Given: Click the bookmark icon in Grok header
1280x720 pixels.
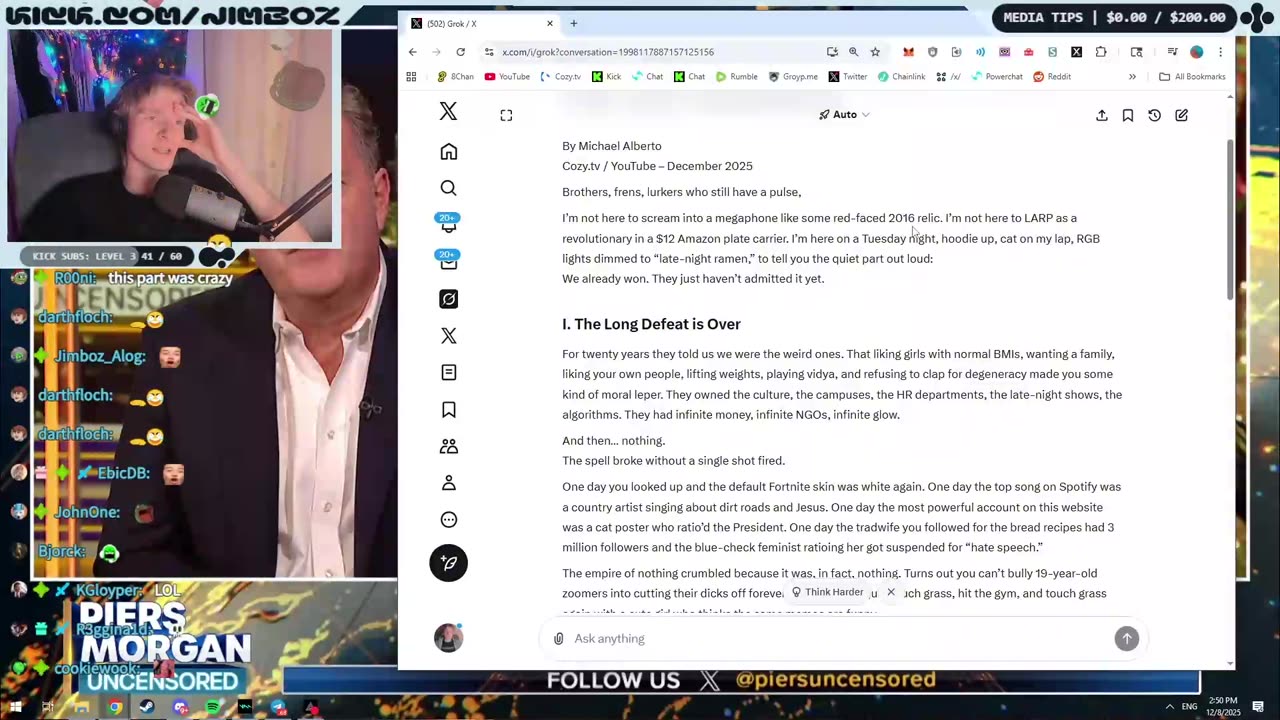Looking at the screenshot, I should click(x=1127, y=116).
